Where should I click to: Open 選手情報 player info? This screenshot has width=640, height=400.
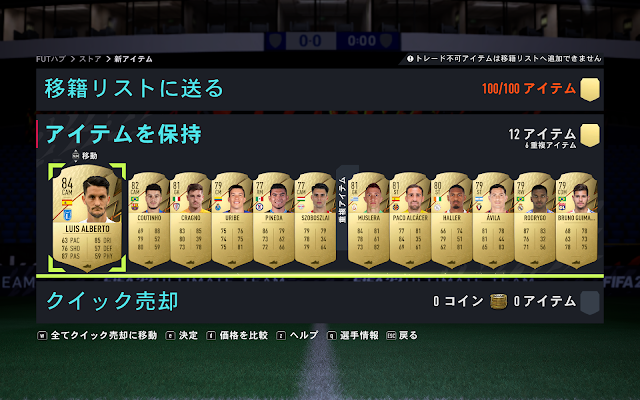click(x=353, y=336)
